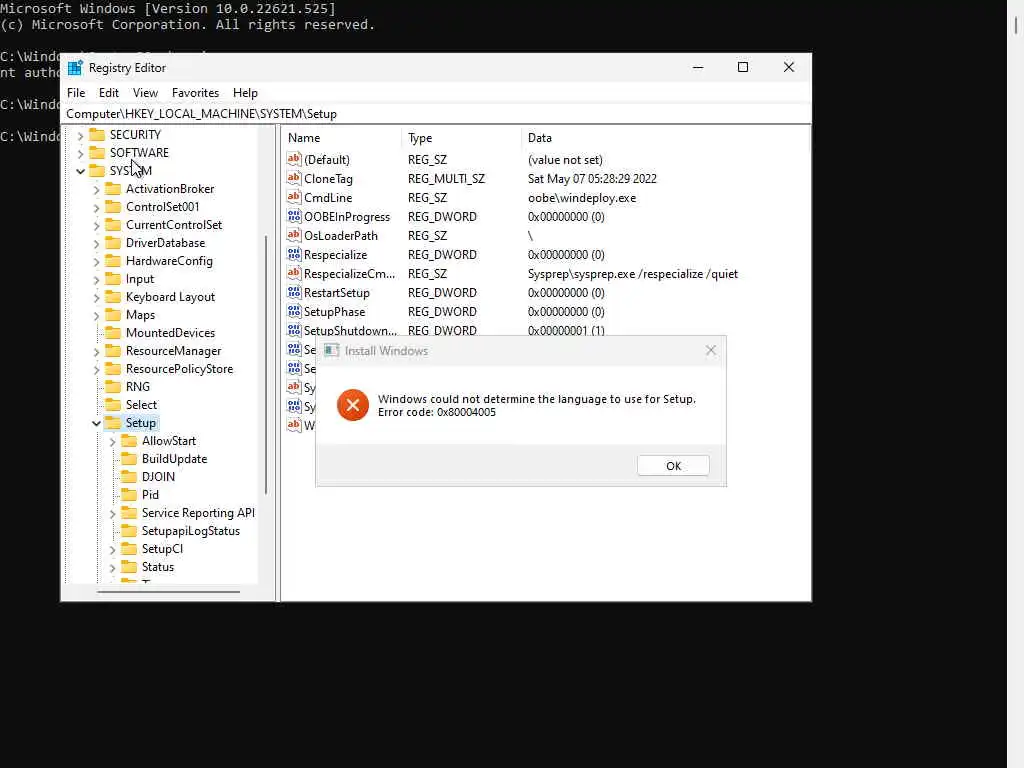Click OK in the Install Windows dialog

[x=673, y=466]
